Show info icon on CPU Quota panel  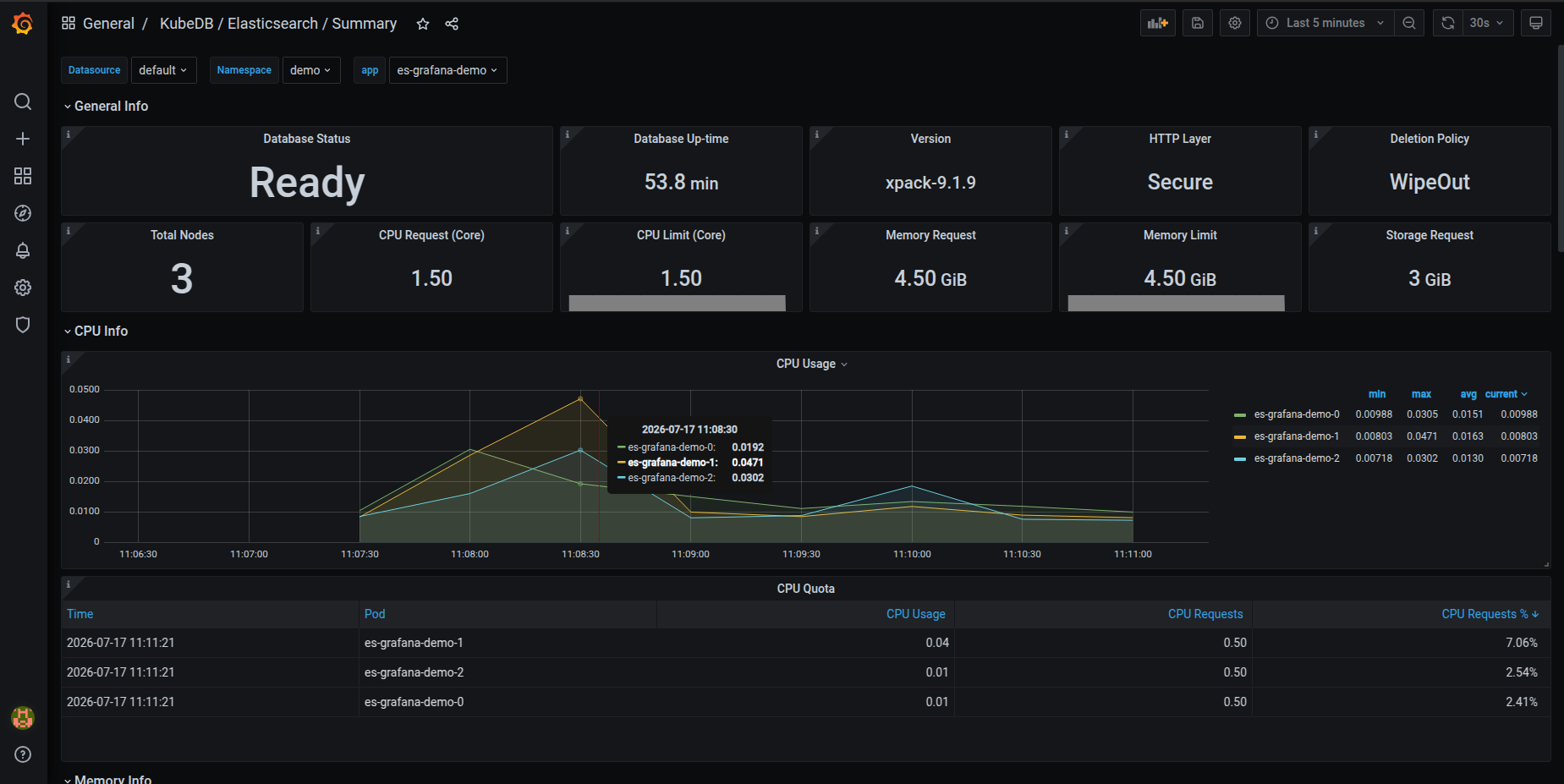[69, 584]
